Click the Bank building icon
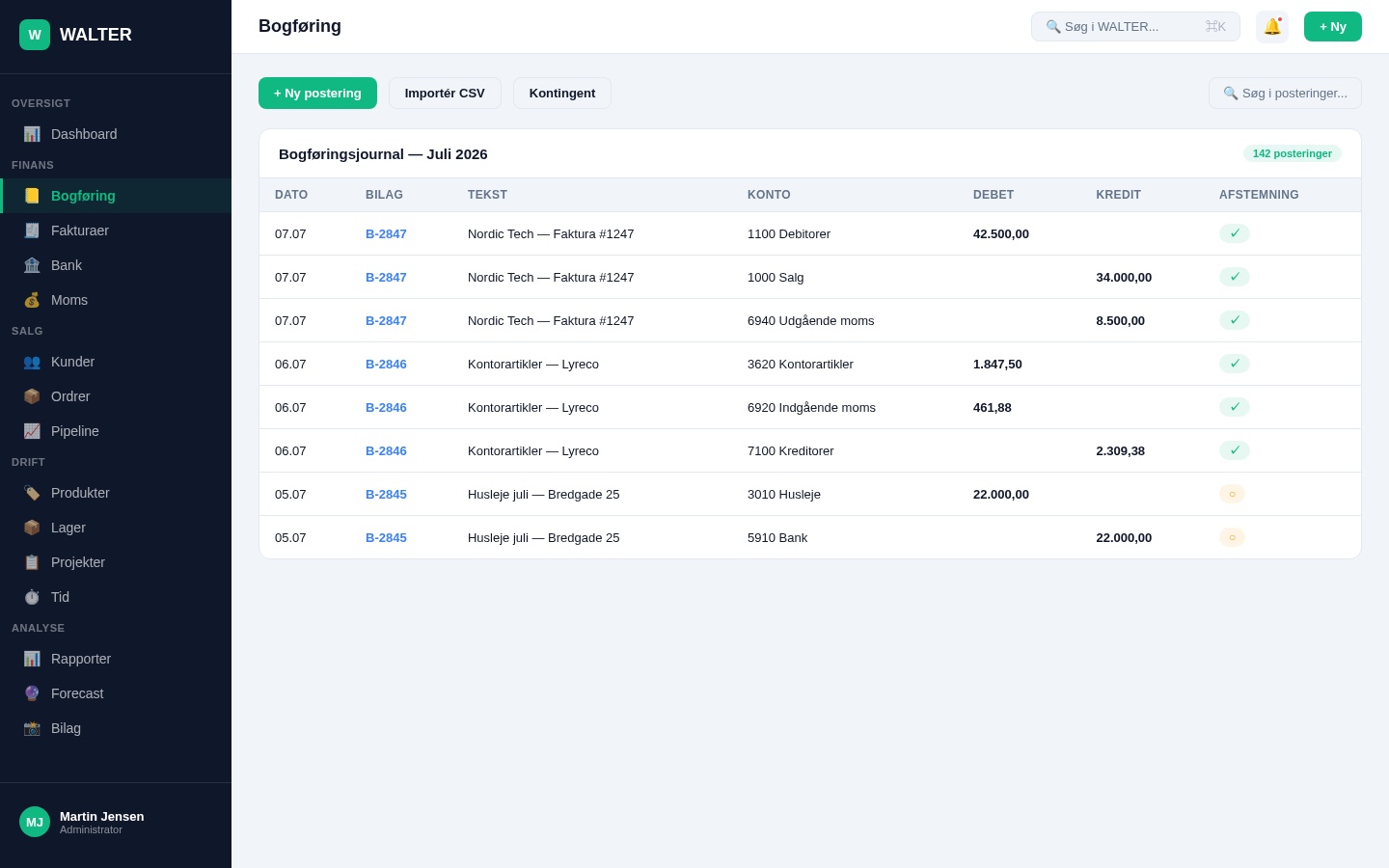1389x868 pixels. tap(32, 265)
